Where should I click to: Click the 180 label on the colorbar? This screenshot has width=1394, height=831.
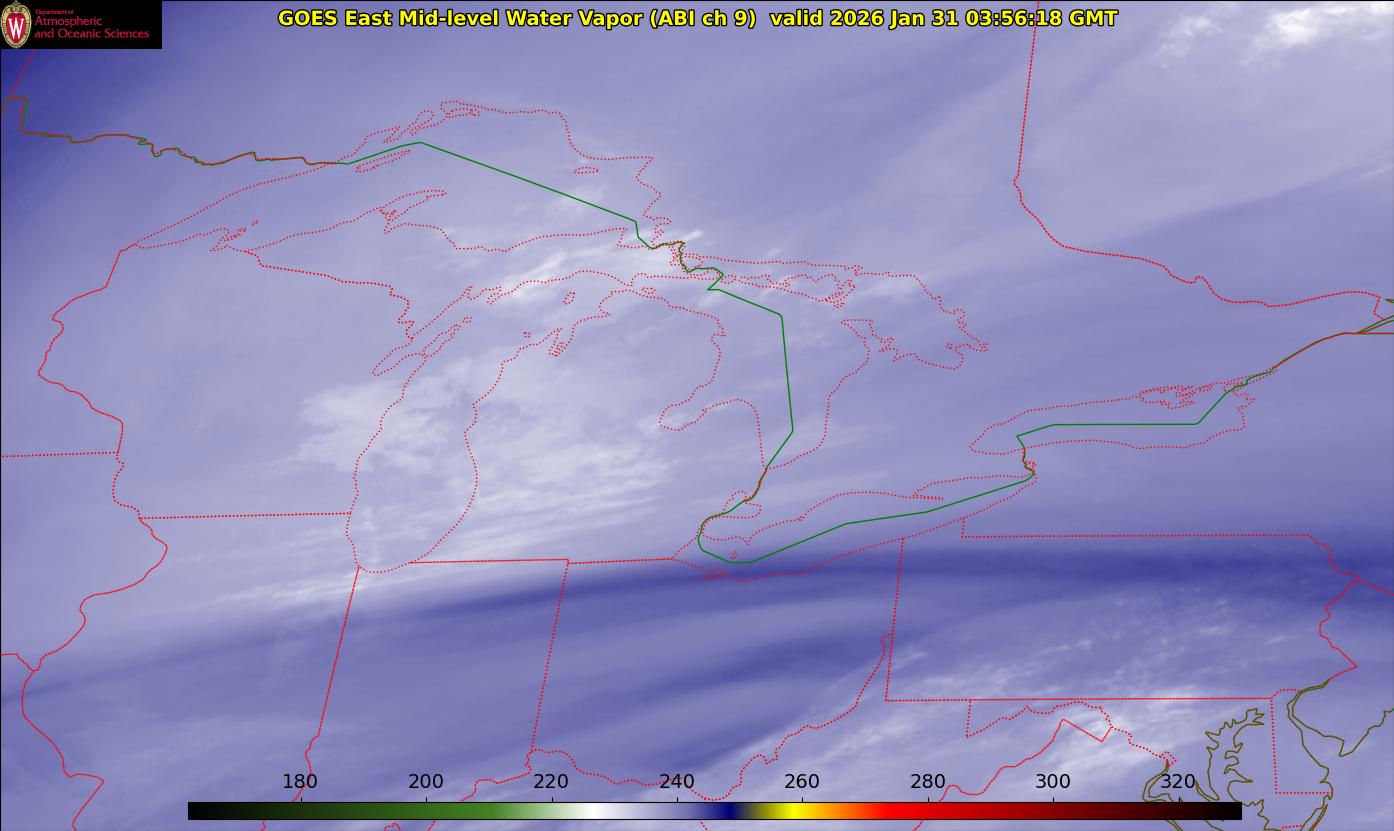pos(300,781)
